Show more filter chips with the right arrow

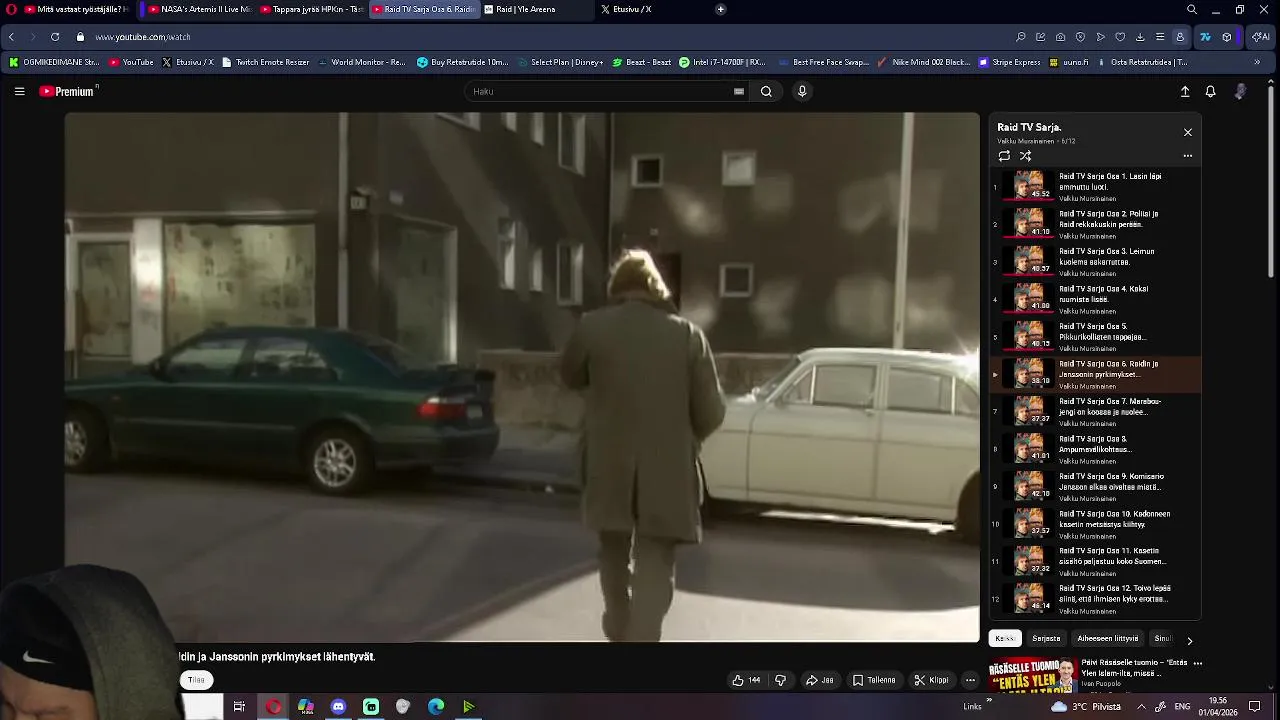tap(1189, 640)
